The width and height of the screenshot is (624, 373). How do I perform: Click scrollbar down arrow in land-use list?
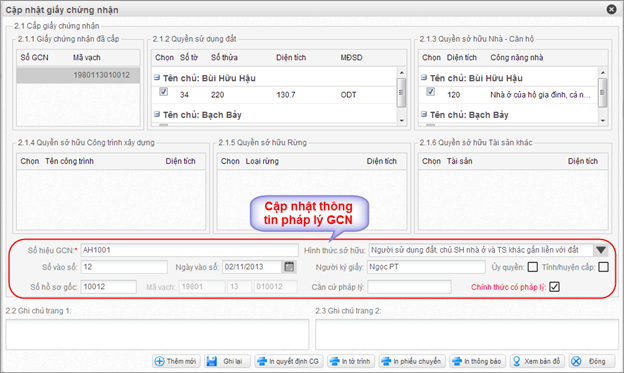tap(402, 121)
